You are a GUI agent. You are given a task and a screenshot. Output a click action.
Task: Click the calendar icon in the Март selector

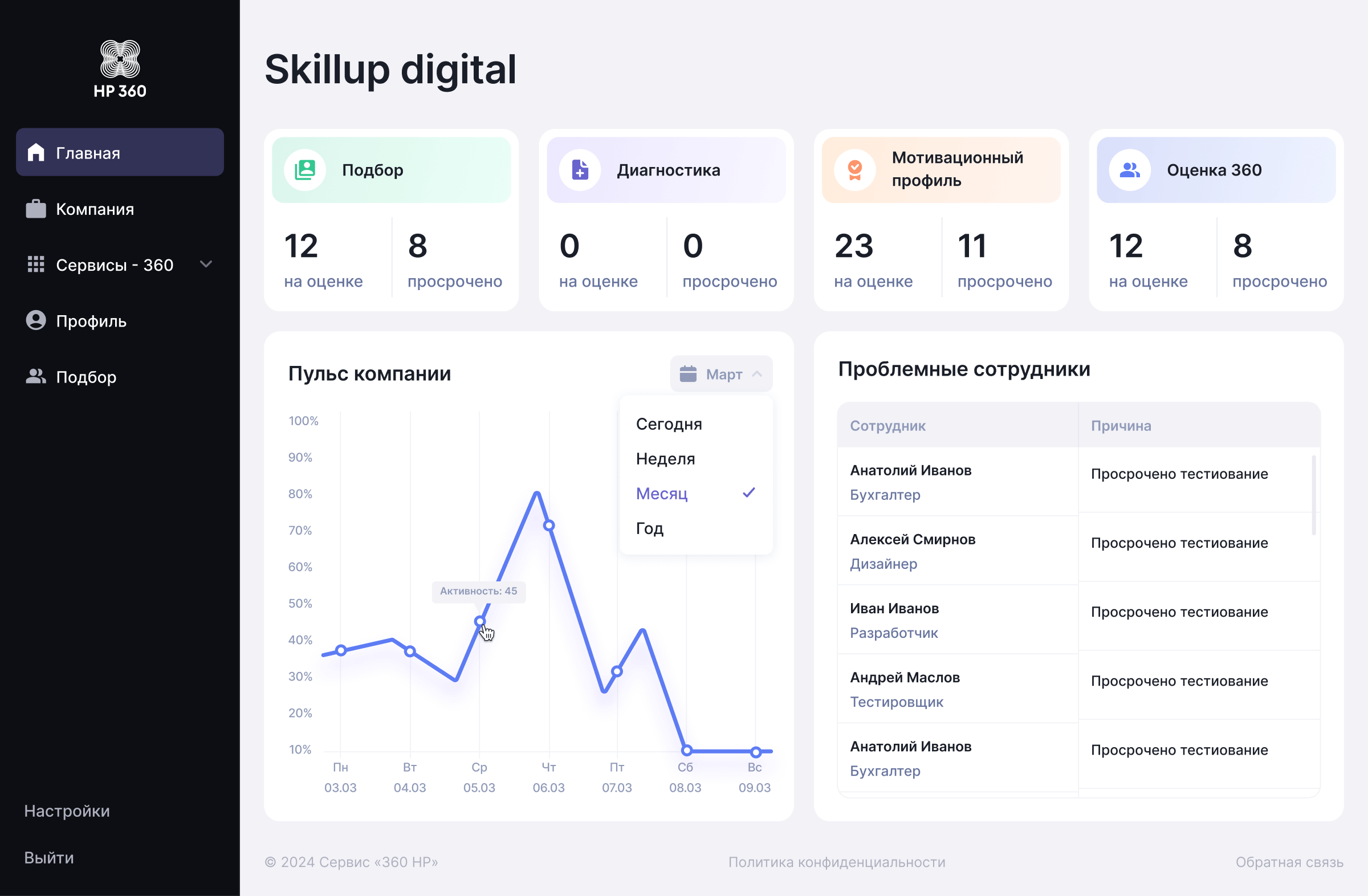(x=688, y=373)
